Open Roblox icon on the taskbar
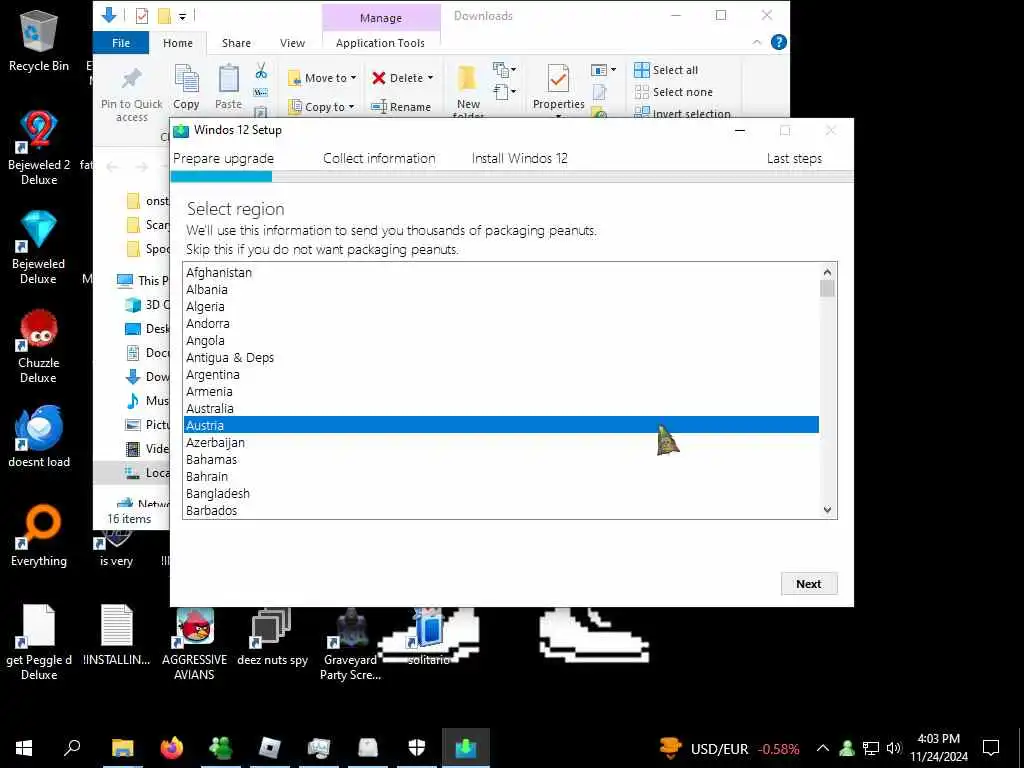The image size is (1024, 768). tap(270, 748)
